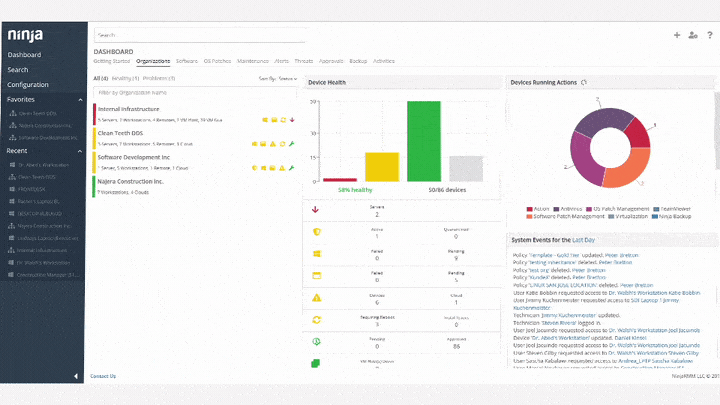Collapse the Recent section in sidebar
This screenshot has height=405, width=720.
(80, 151)
